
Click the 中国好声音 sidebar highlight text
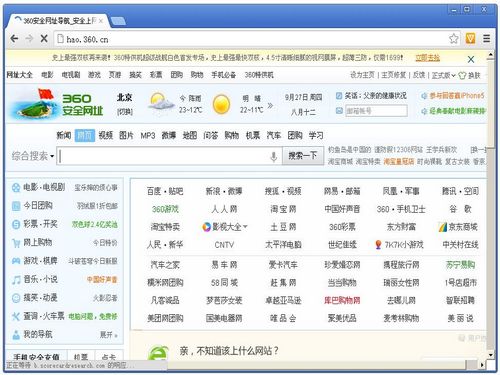pyautogui.click(x=102, y=280)
